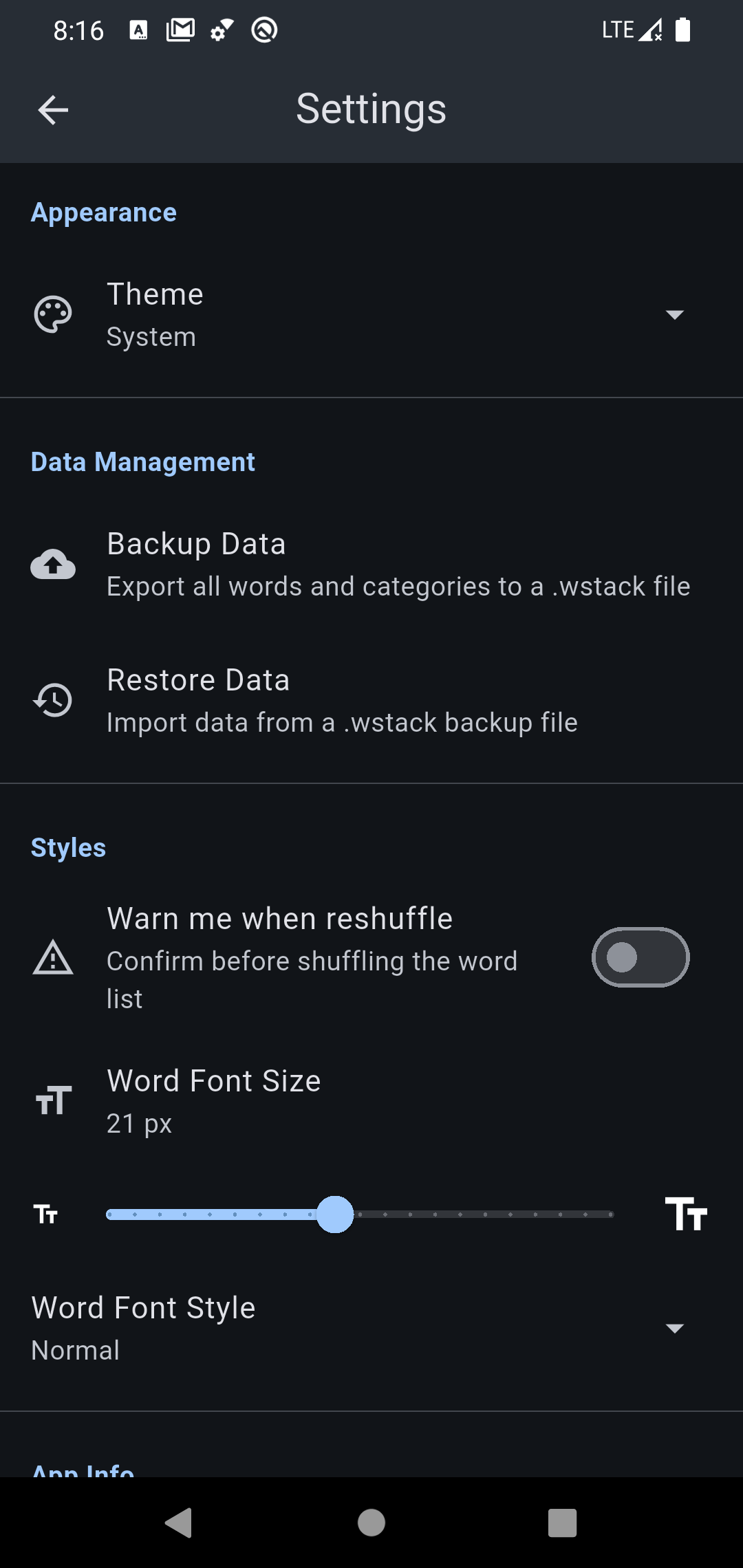Select the Styles section header
This screenshot has height=1568, width=743.
click(x=67, y=847)
